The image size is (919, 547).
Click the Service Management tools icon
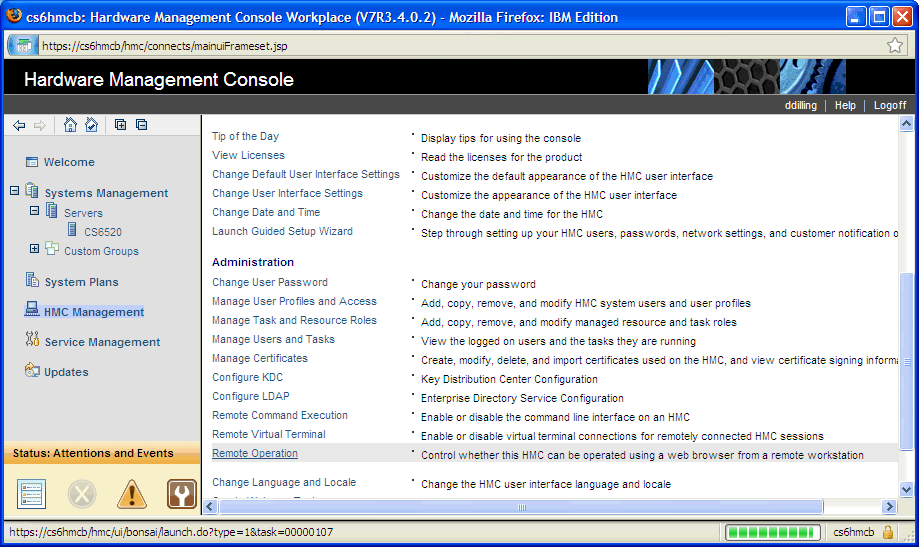click(32, 339)
